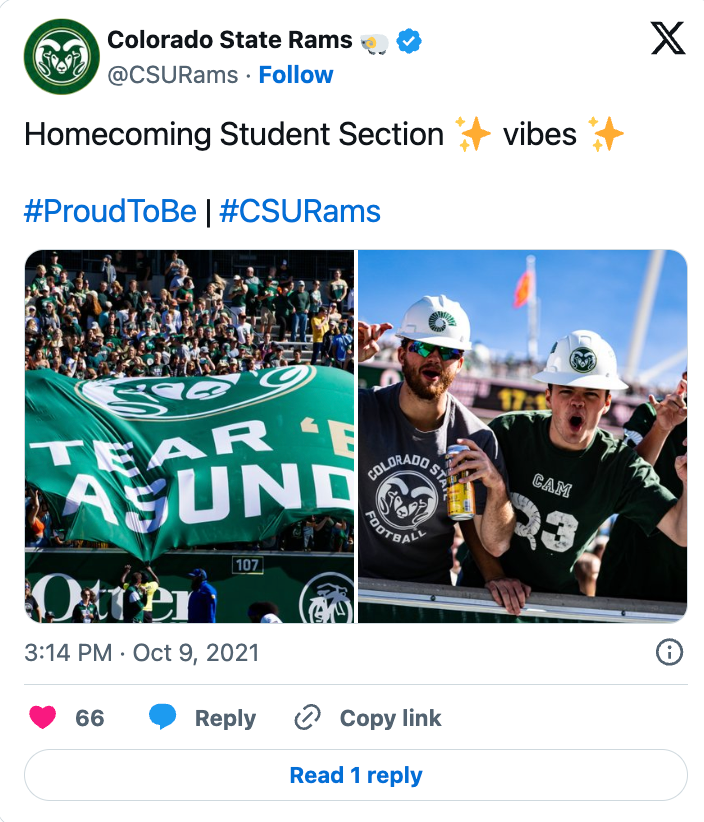Click the X logo icon

click(668, 39)
